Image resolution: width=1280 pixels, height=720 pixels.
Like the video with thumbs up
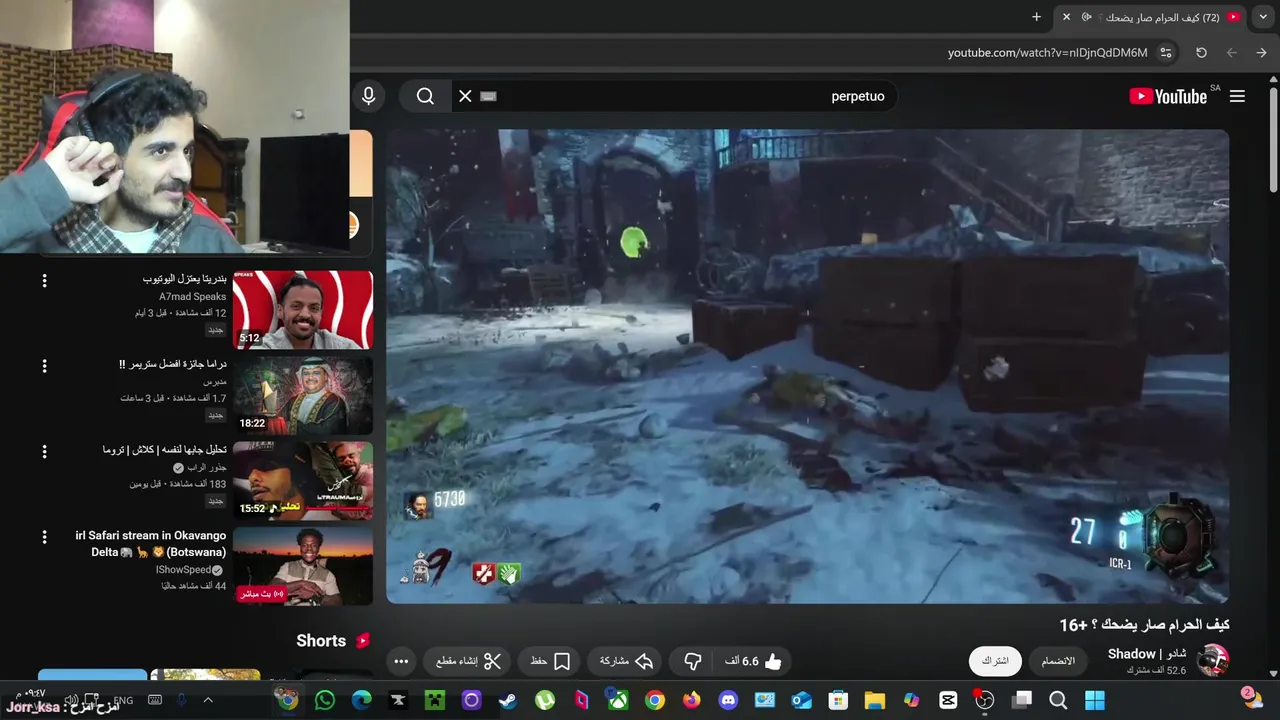tap(755, 661)
